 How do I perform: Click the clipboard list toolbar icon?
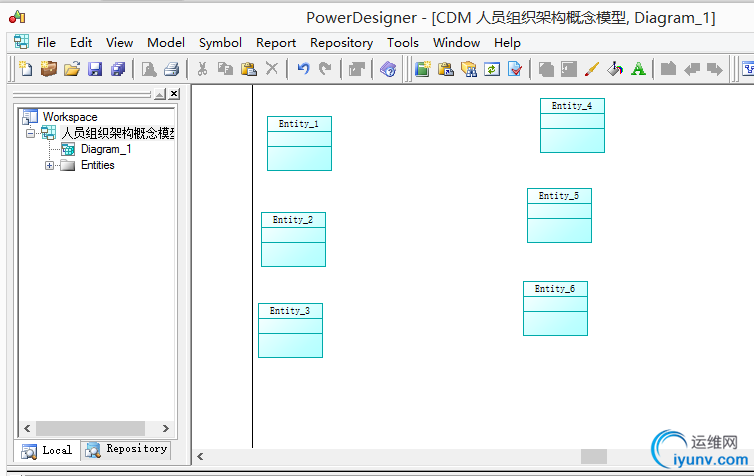[x=446, y=69]
